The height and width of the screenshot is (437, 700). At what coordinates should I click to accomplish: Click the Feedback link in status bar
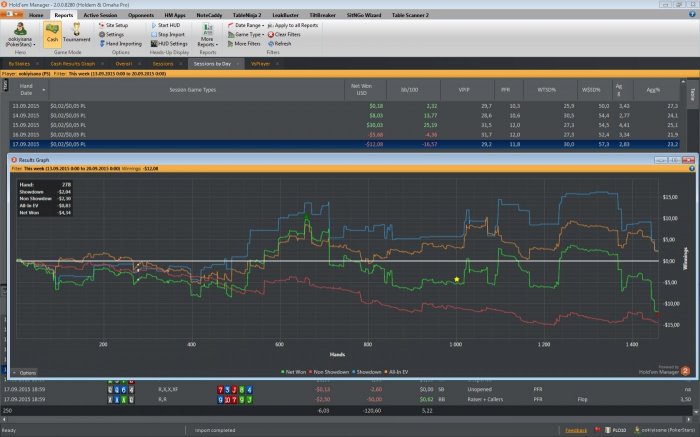[576, 430]
